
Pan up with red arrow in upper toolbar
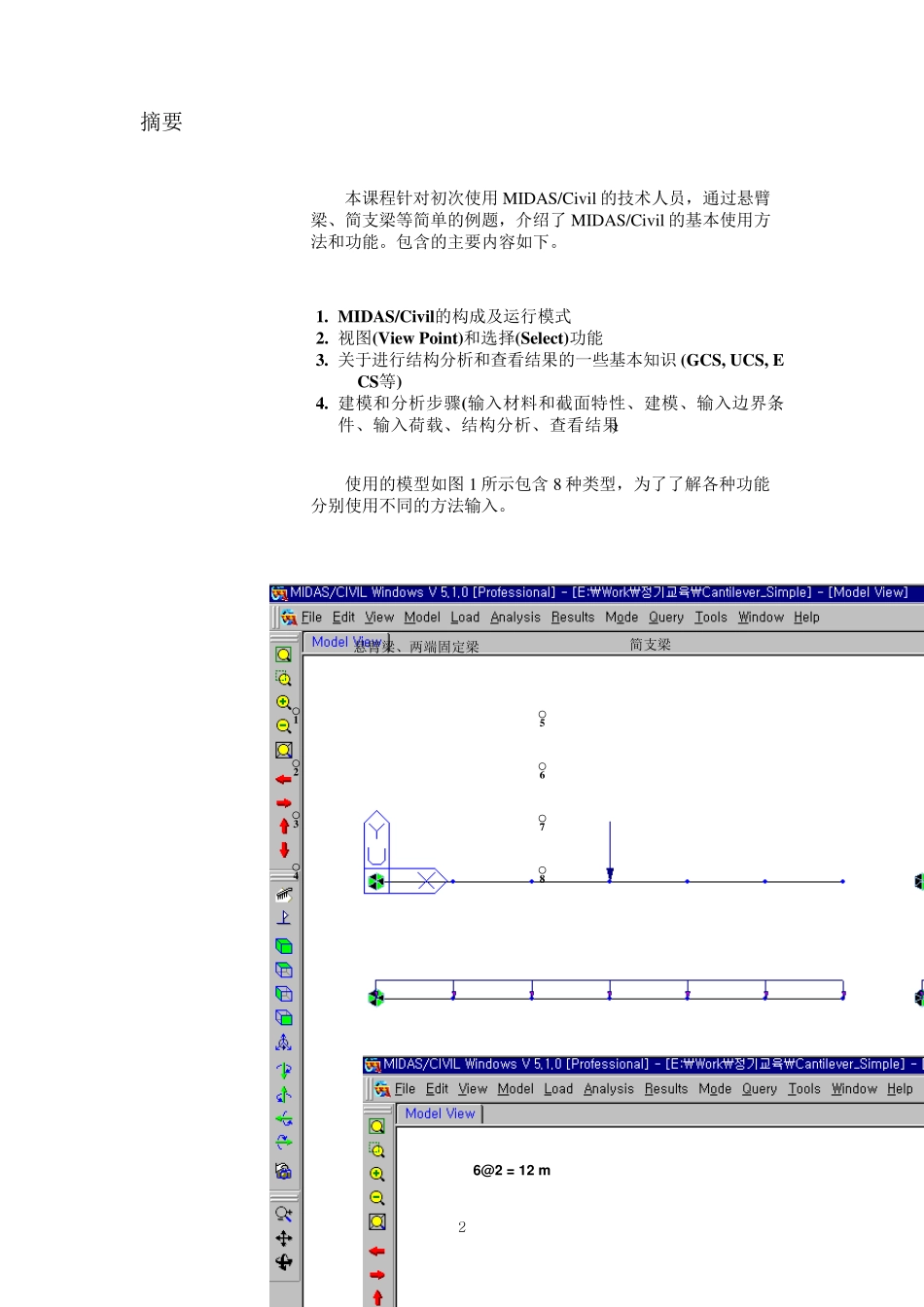(x=283, y=826)
